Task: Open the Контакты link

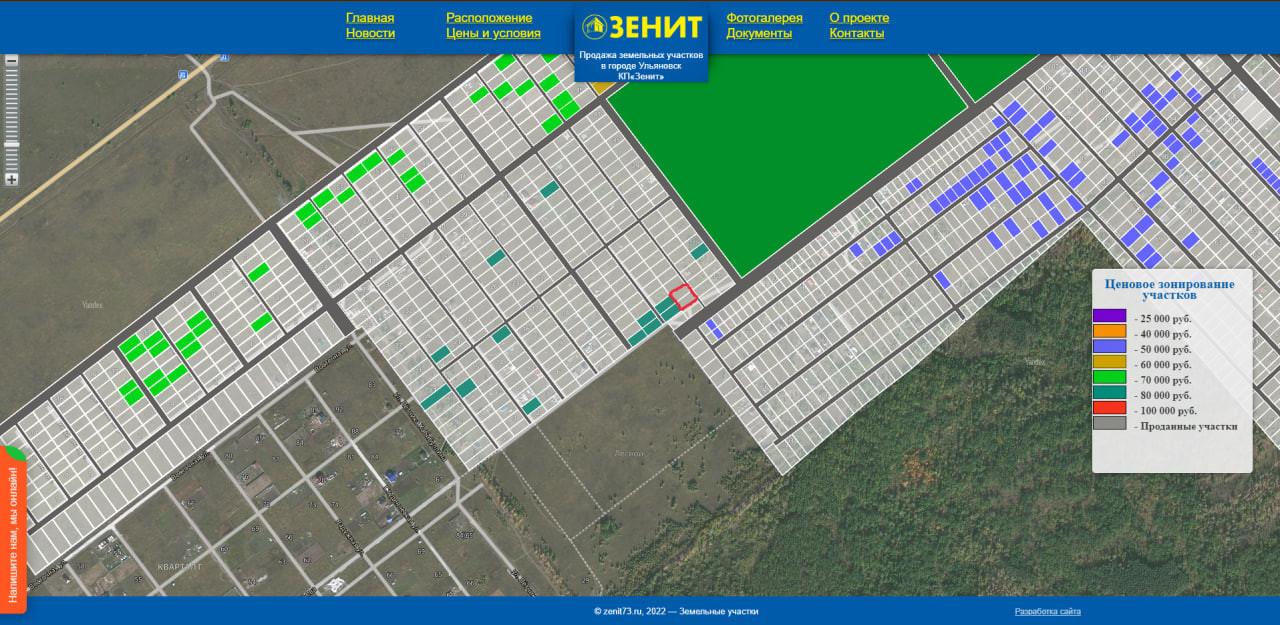Action: 856,33
